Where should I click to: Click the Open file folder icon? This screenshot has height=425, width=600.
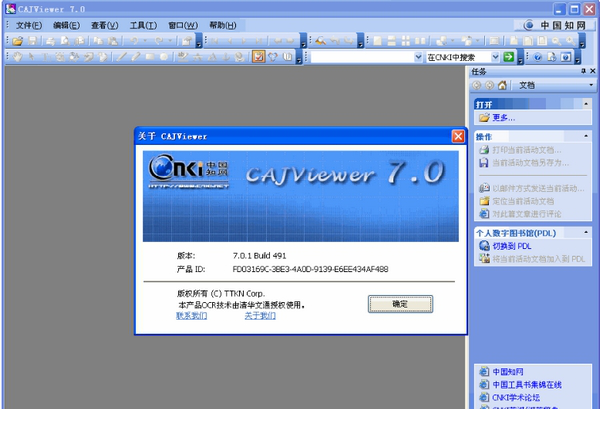[17, 41]
